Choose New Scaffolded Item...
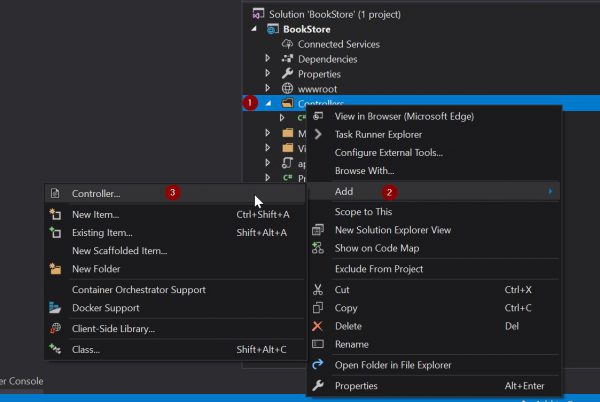Screen dimensions: 600x402 pos(119,250)
